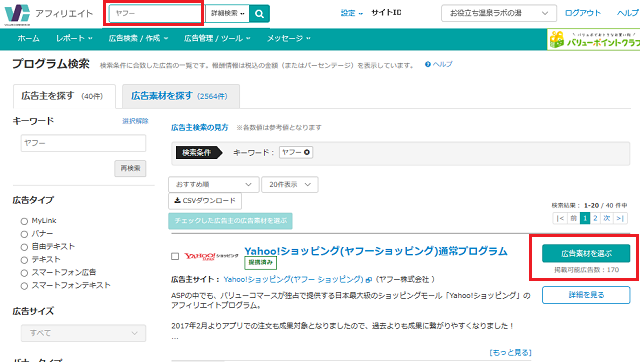Clear keyword with 選択解除 link
640x362 pixels.
point(135,121)
